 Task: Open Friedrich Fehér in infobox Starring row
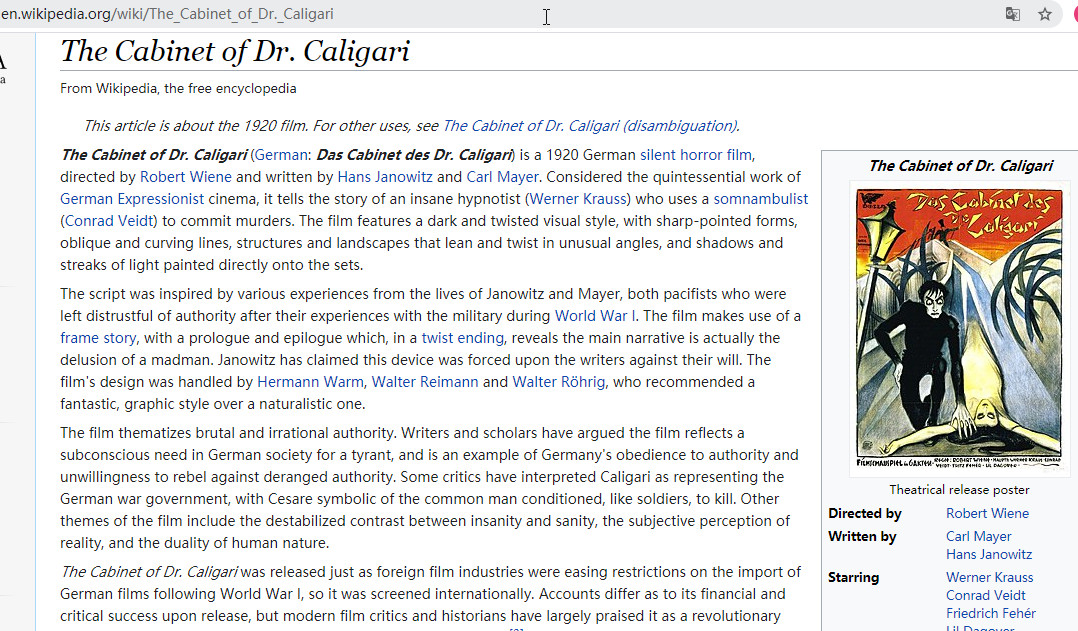[x=991, y=613]
